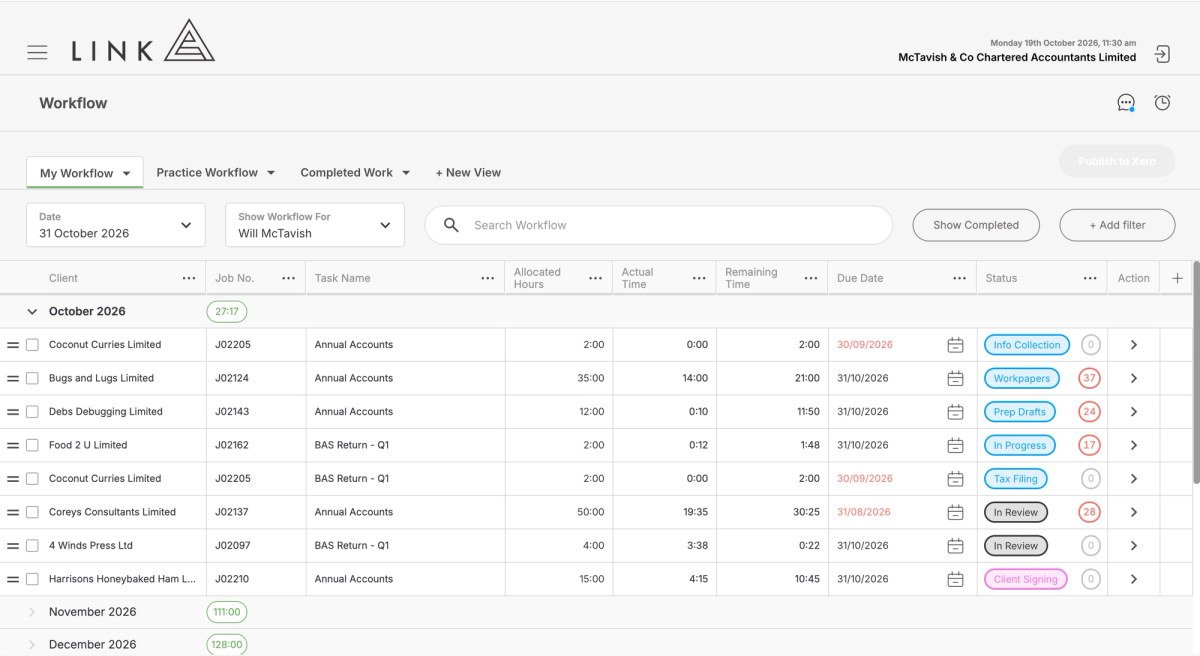
Task: Click the Show Completed button
Action: tap(976, 225)
